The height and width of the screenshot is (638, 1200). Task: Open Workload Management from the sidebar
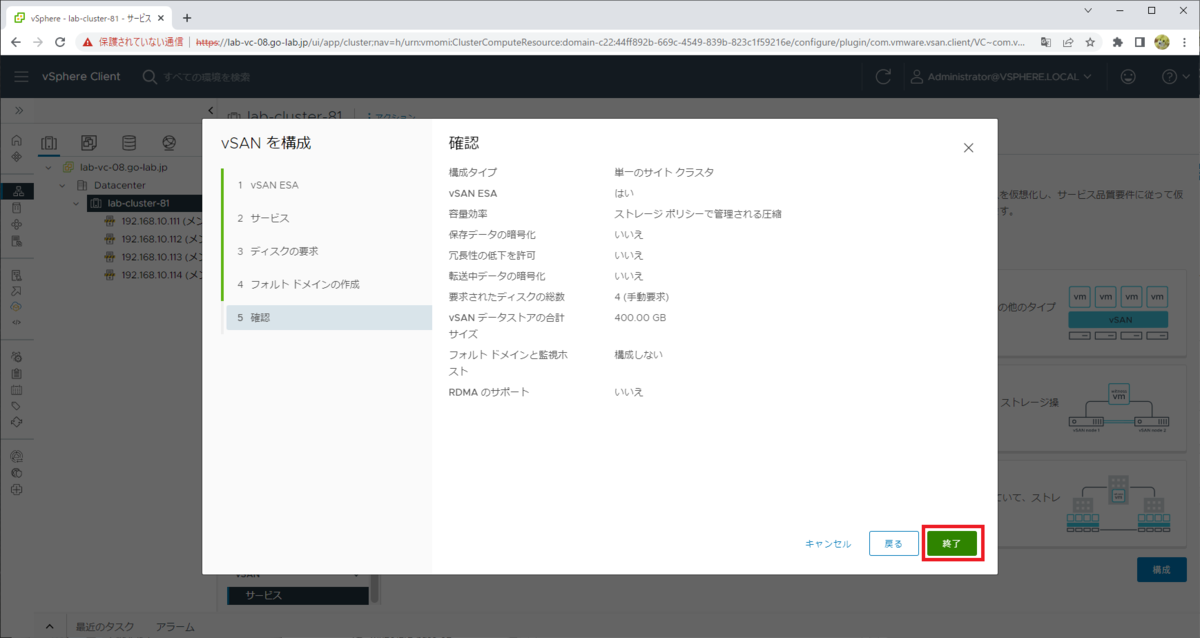point(17,225)
